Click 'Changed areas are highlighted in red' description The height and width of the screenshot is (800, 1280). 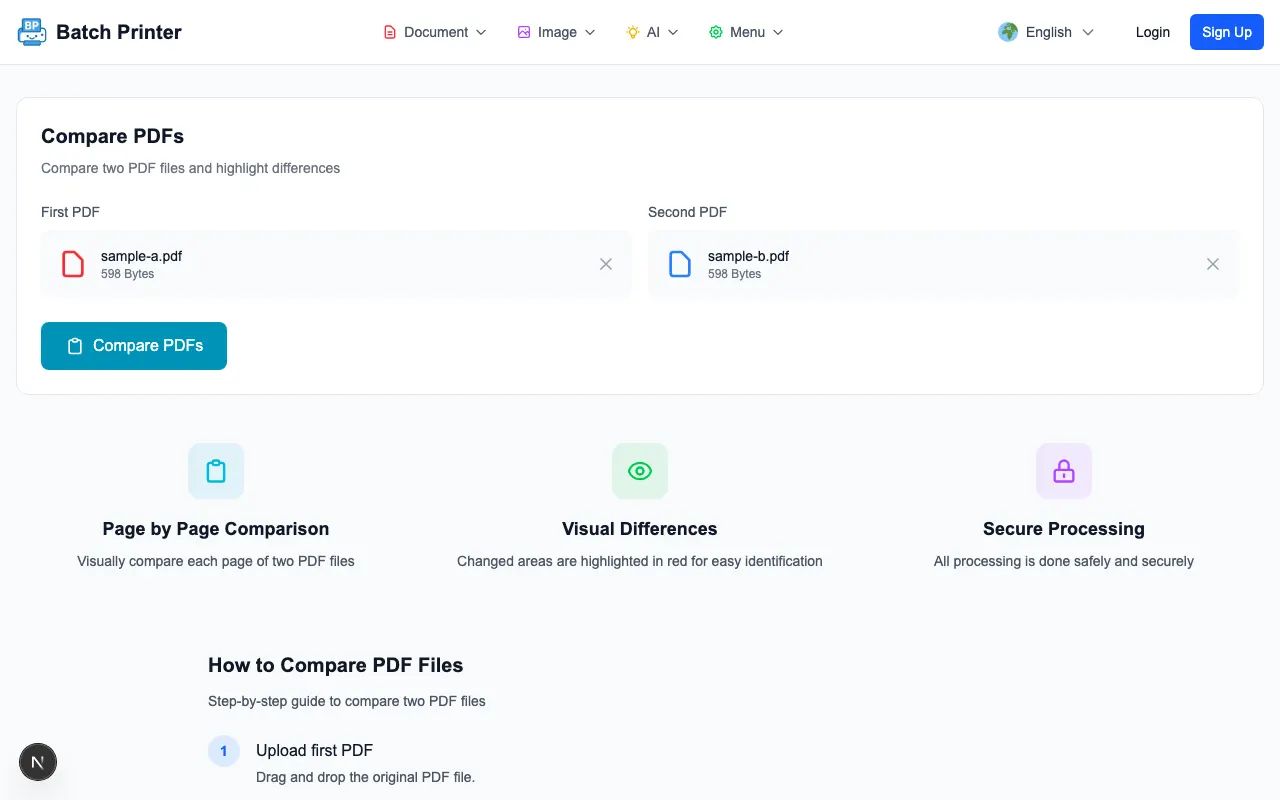click(x=640, y=561)
